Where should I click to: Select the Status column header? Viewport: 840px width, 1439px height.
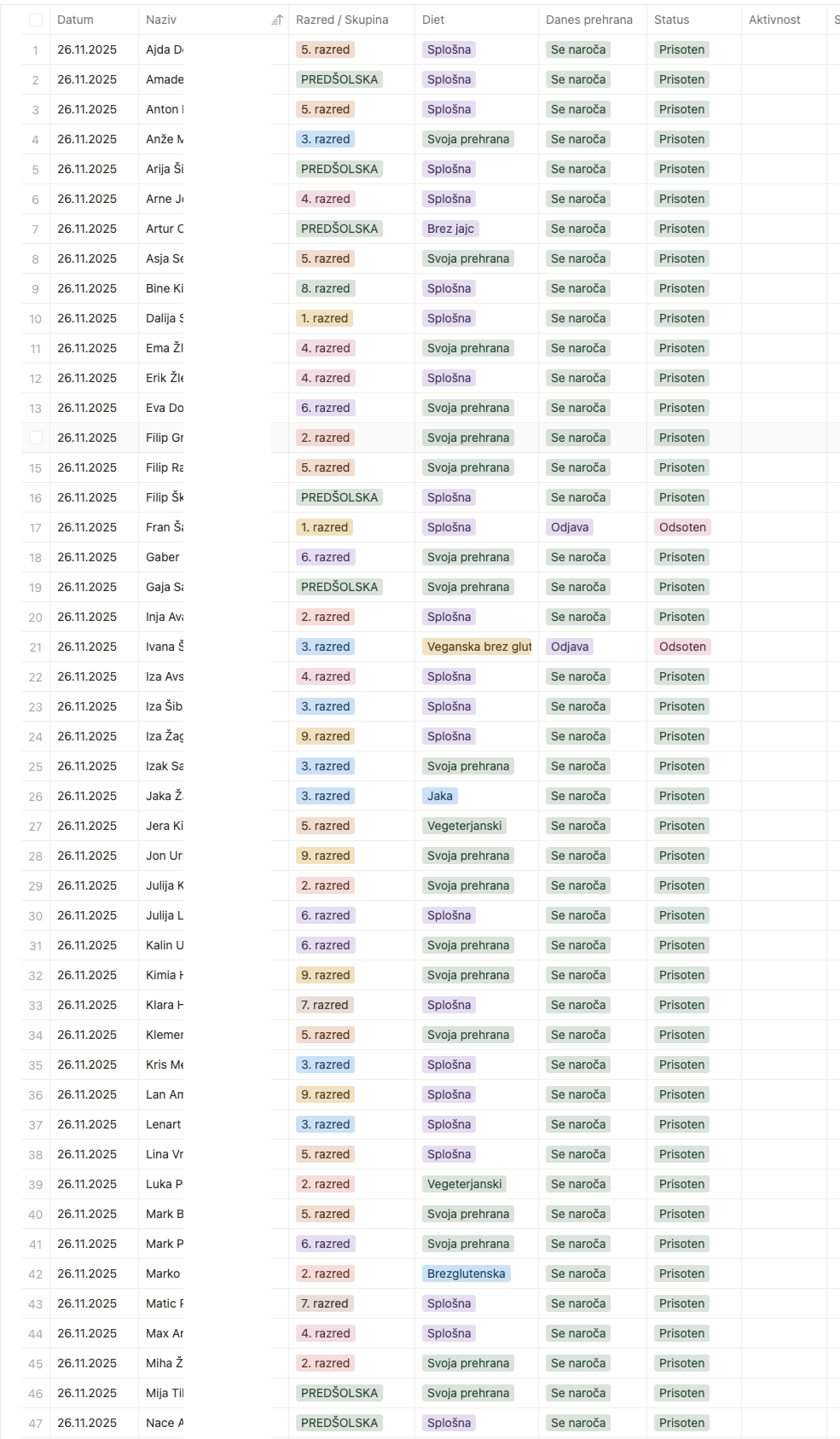pos(671,20)
